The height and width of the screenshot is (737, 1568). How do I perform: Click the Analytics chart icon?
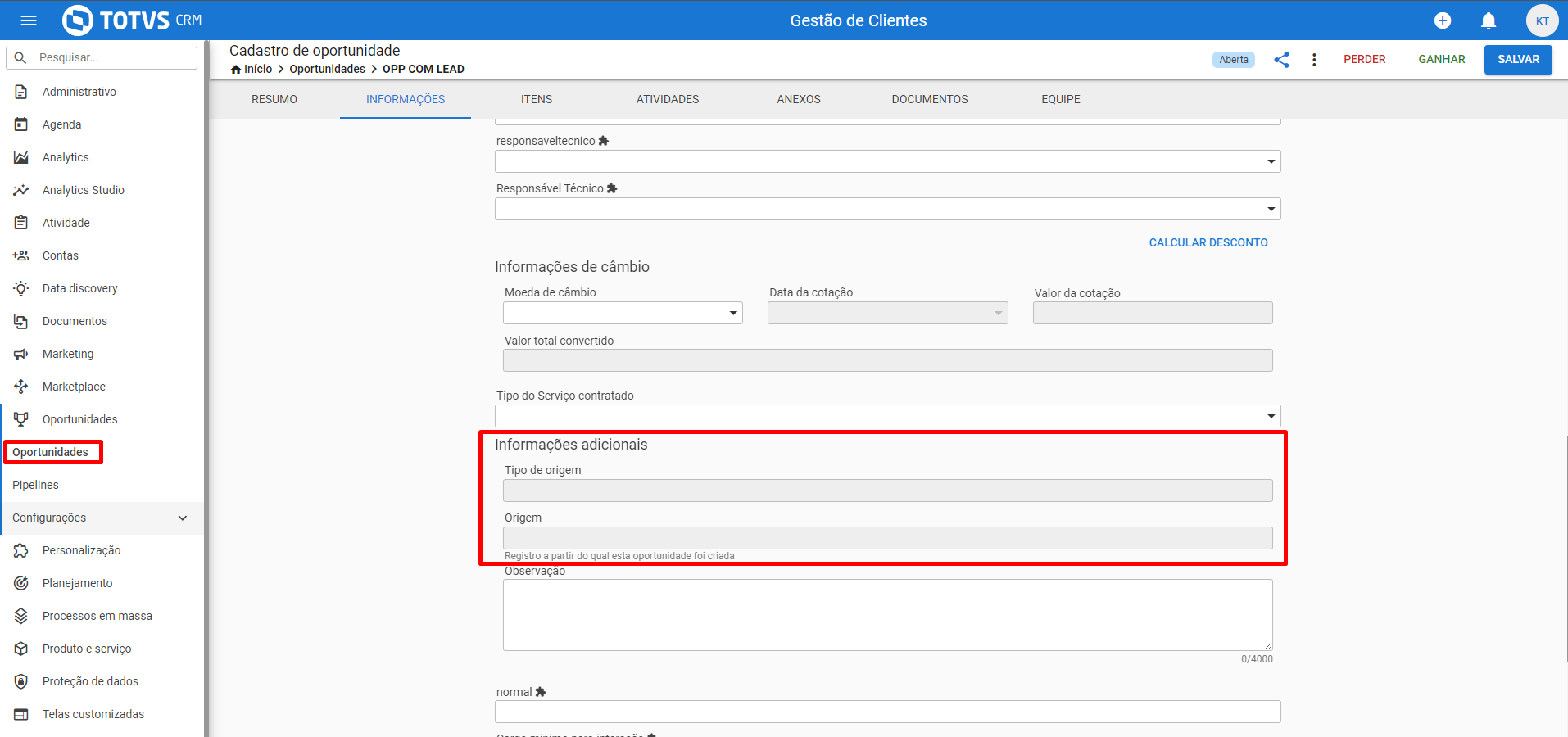21,157
